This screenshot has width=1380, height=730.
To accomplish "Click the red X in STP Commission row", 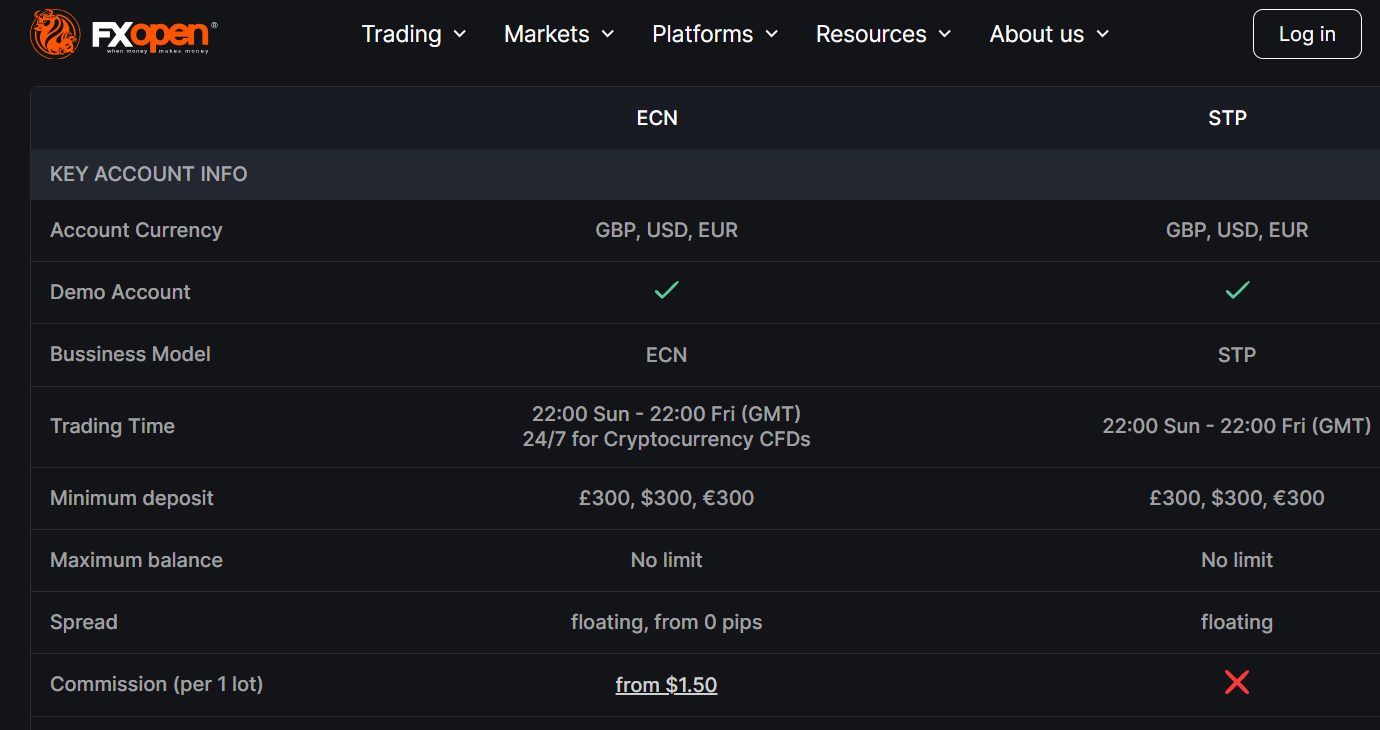I will [1237, 683].
